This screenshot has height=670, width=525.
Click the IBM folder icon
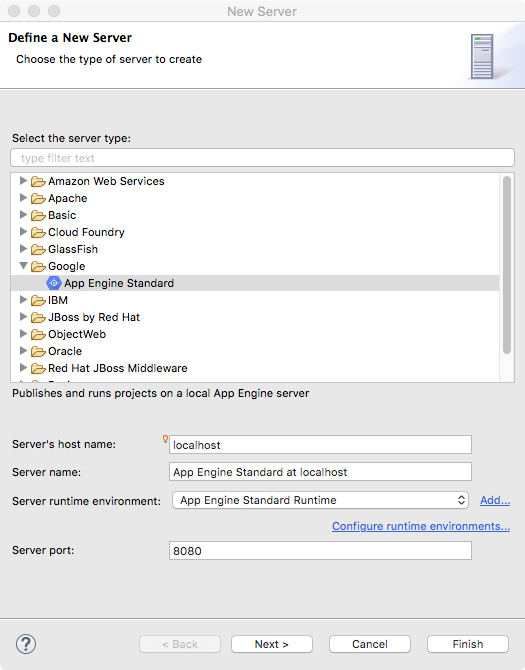coord(38,300)
